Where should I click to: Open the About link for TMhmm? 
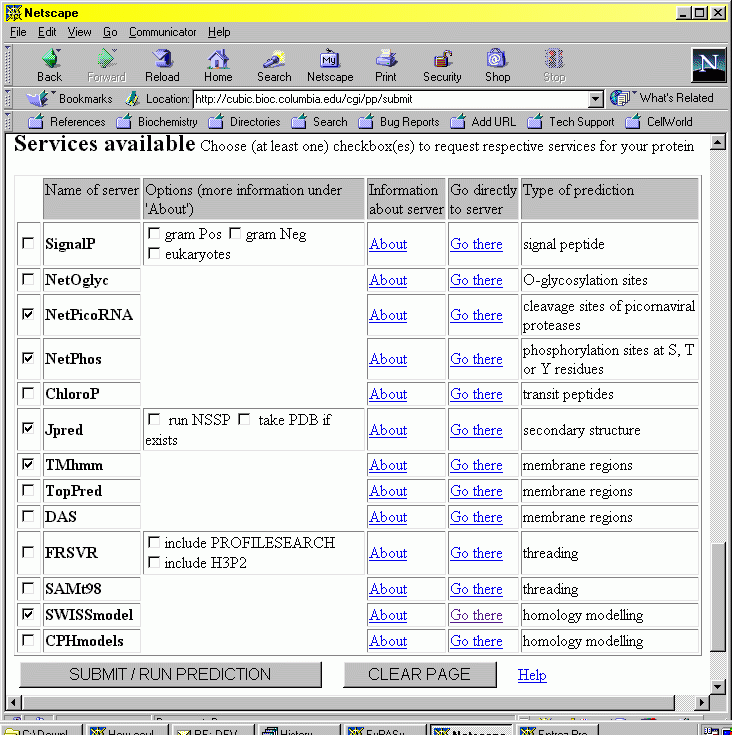[388, 465]
